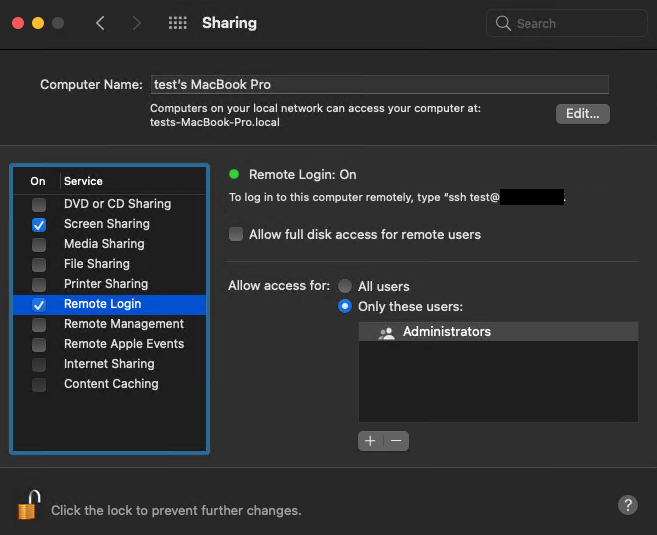Screen dimensions: 657x535
Task: Uncheck Remote Login checkbox
Action: (x=39, y=305)
